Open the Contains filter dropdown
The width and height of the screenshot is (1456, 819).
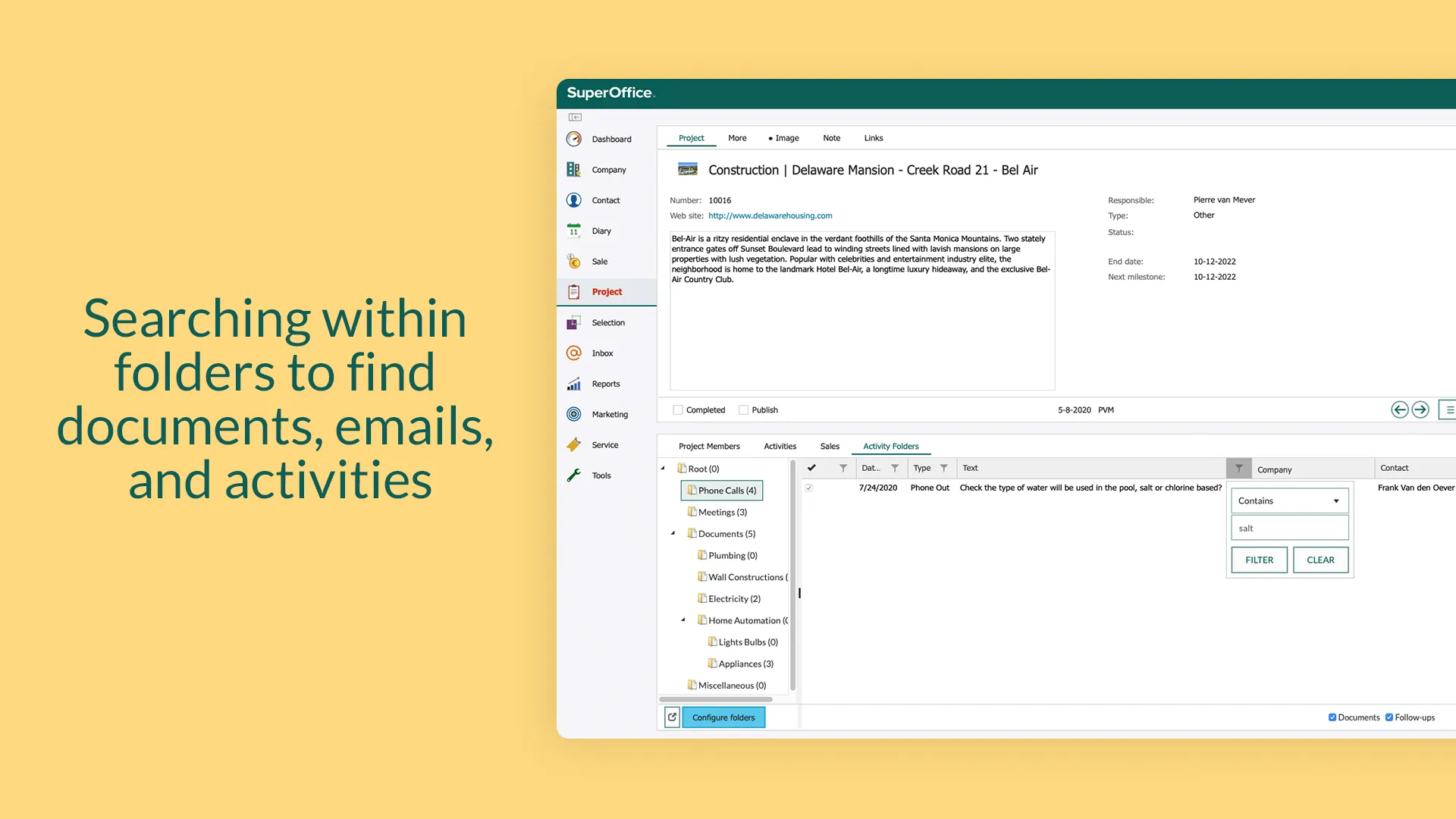click(1289, 501)
